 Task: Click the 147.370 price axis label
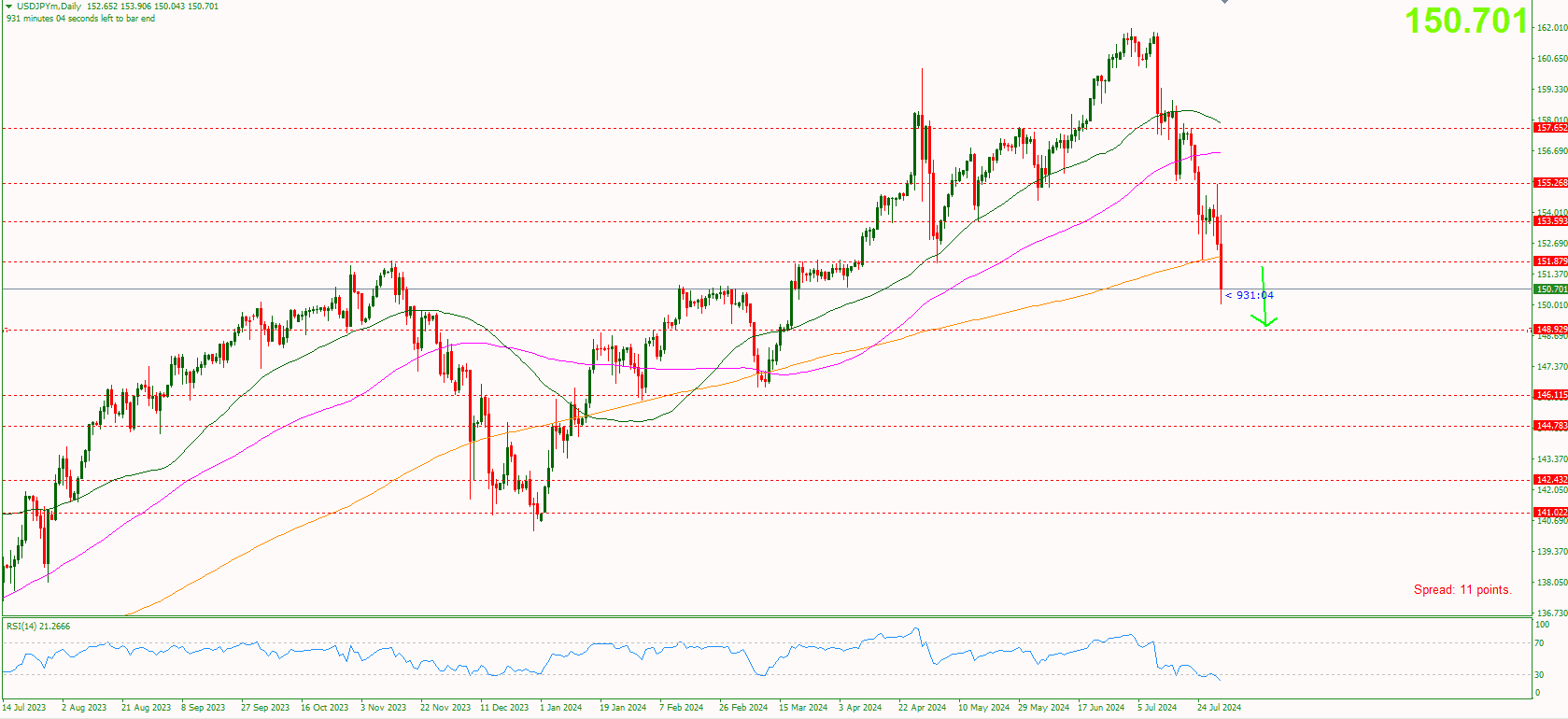pyautogui.click(x=1552, y=367)
